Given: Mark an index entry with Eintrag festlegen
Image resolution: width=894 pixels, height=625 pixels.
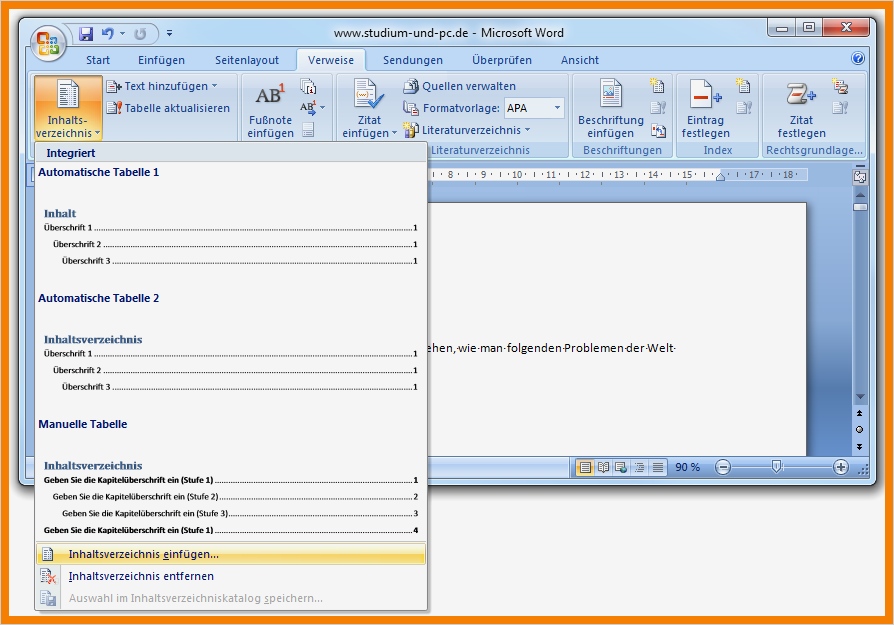Looking at the screenshot, I should pos(706,106).
